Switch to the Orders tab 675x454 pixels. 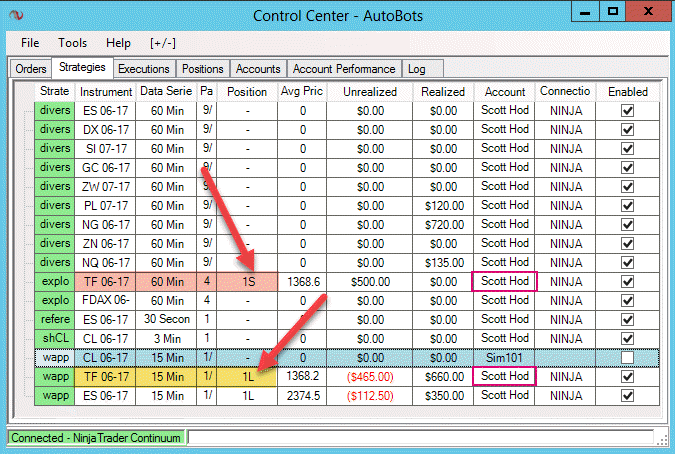[x=31, y=69]
